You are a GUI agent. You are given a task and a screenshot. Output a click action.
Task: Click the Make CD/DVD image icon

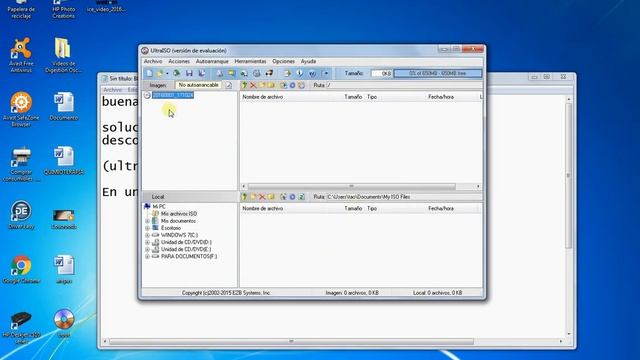click(x=220, y=73)
